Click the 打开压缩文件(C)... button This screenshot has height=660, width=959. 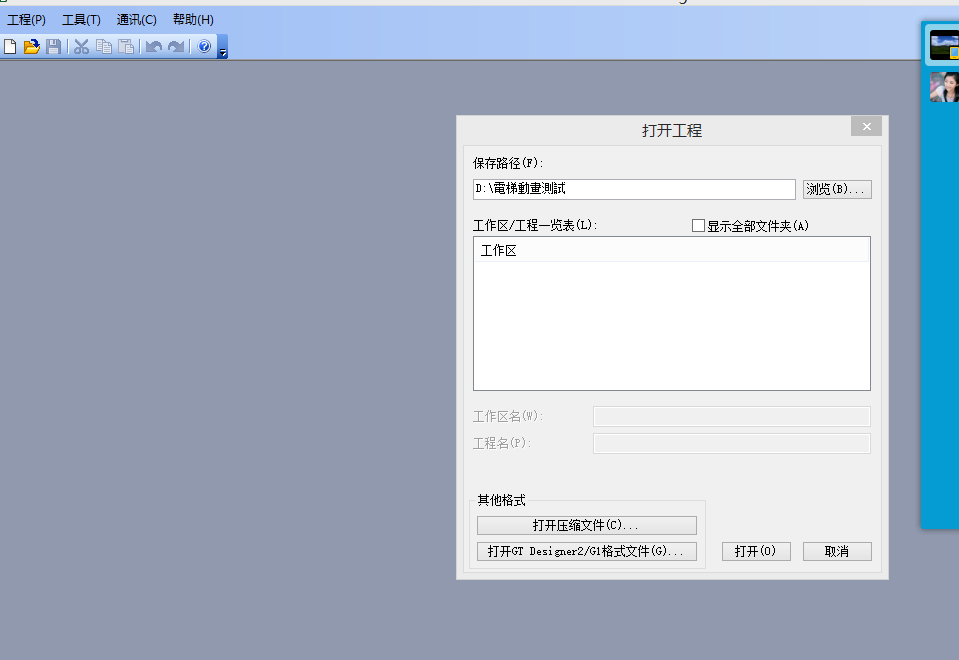(x=586, y=526)
